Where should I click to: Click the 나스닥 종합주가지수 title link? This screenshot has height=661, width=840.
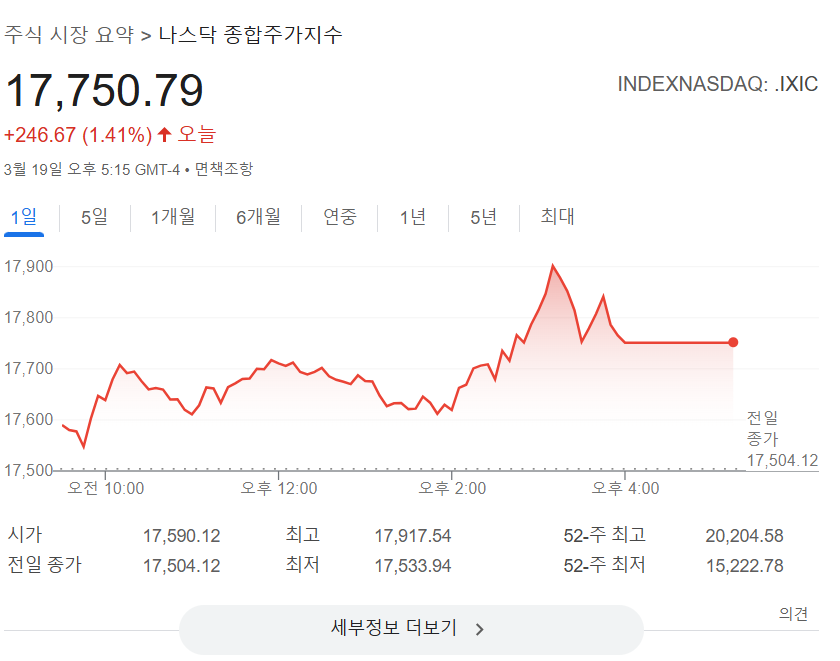tap(250, 33)
